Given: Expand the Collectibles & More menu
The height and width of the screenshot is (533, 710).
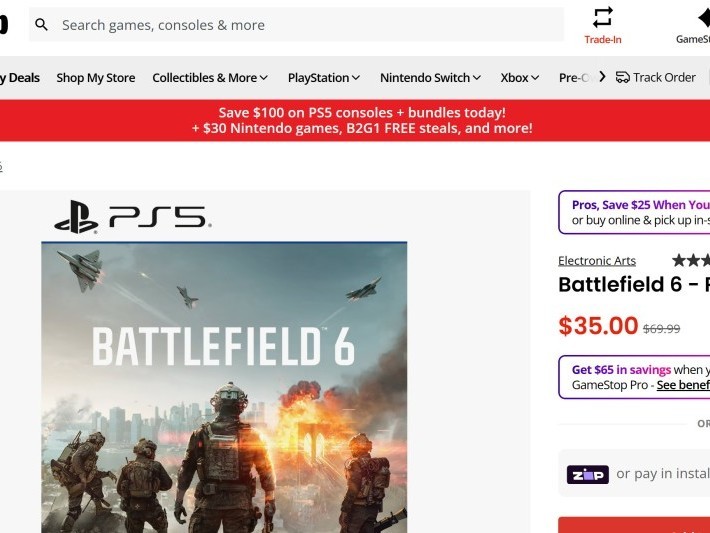Looking at the screenshot, I should [x=210, y=78].
